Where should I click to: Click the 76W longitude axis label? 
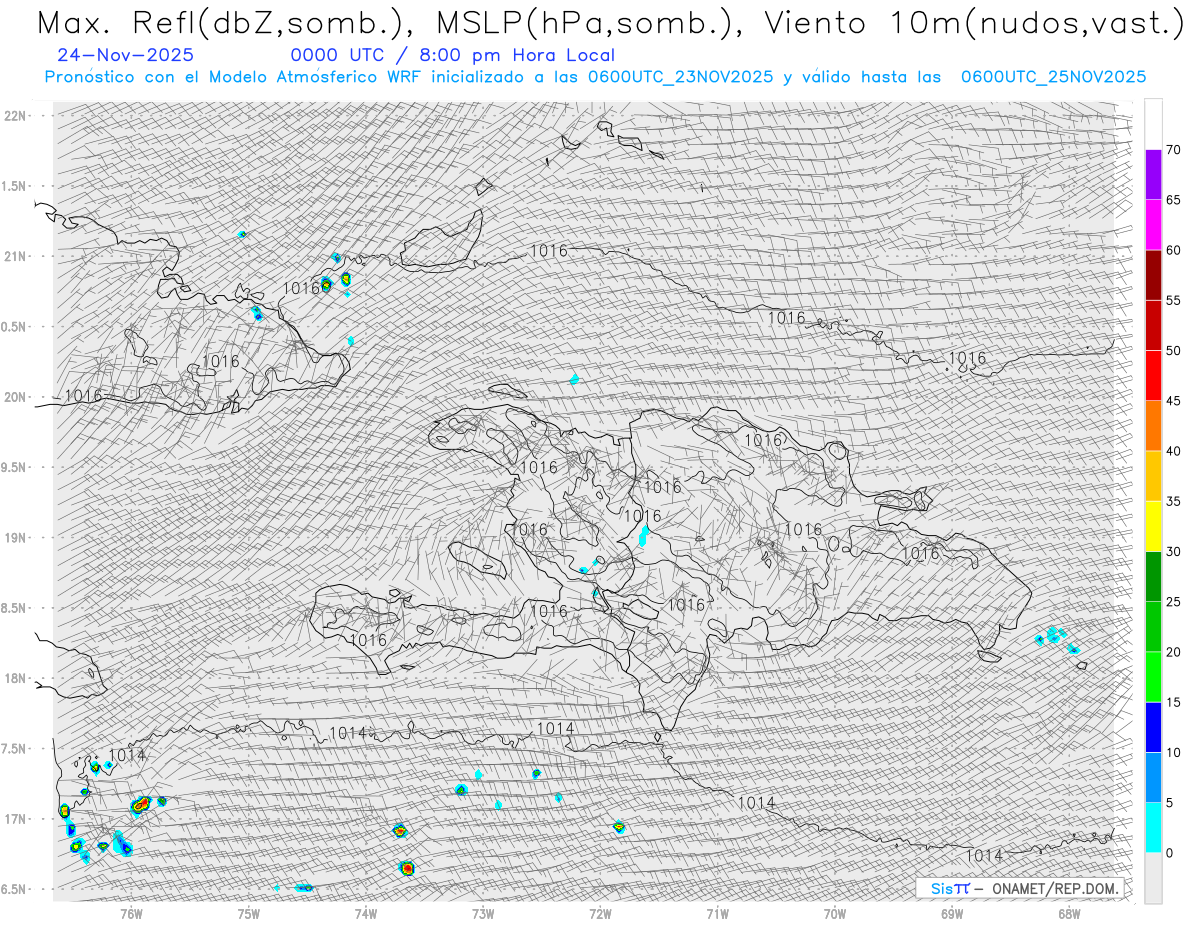pyautogui.click(x=131, y=914)
